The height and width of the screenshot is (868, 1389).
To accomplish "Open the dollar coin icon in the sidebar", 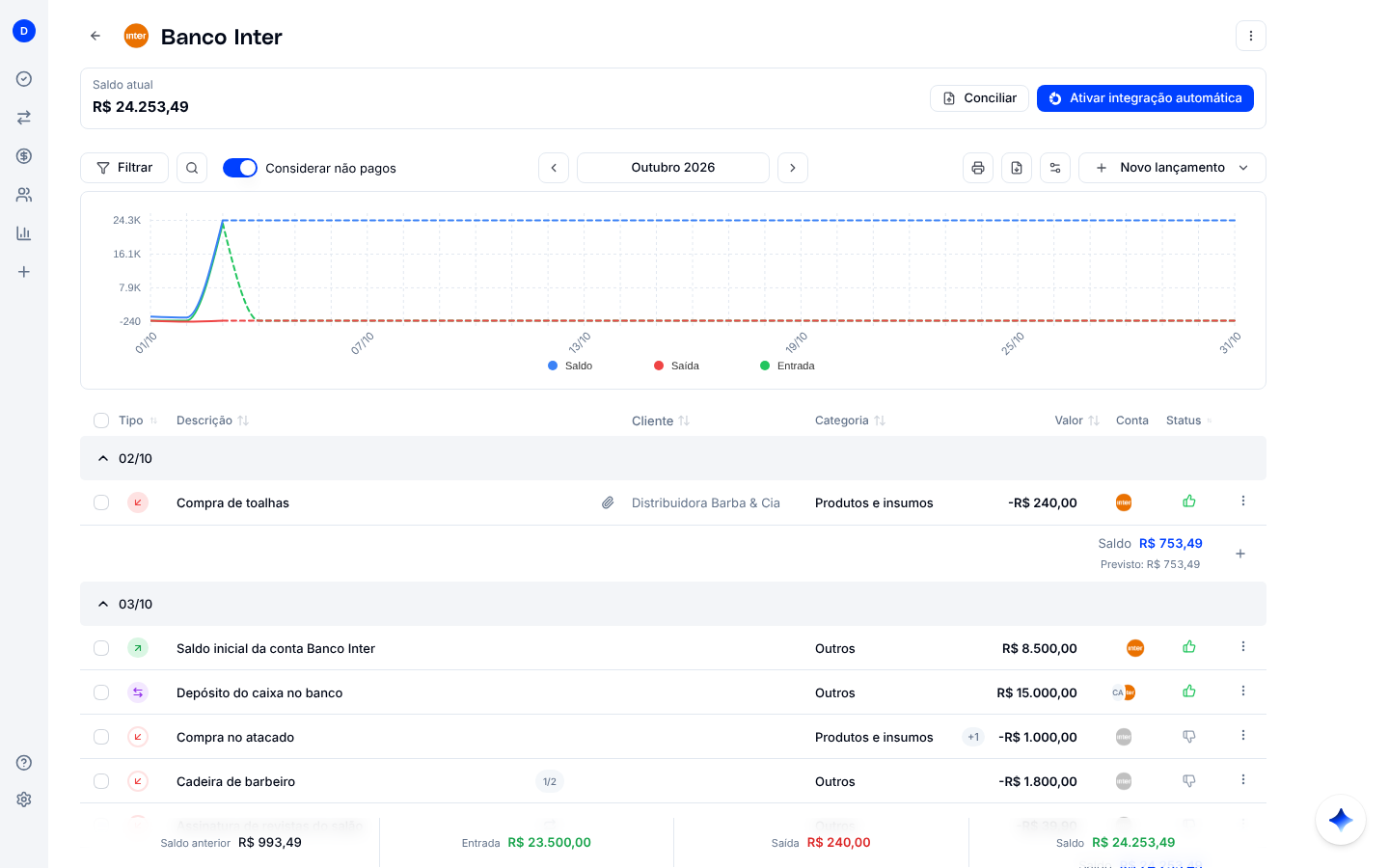I will coord(24,156).
